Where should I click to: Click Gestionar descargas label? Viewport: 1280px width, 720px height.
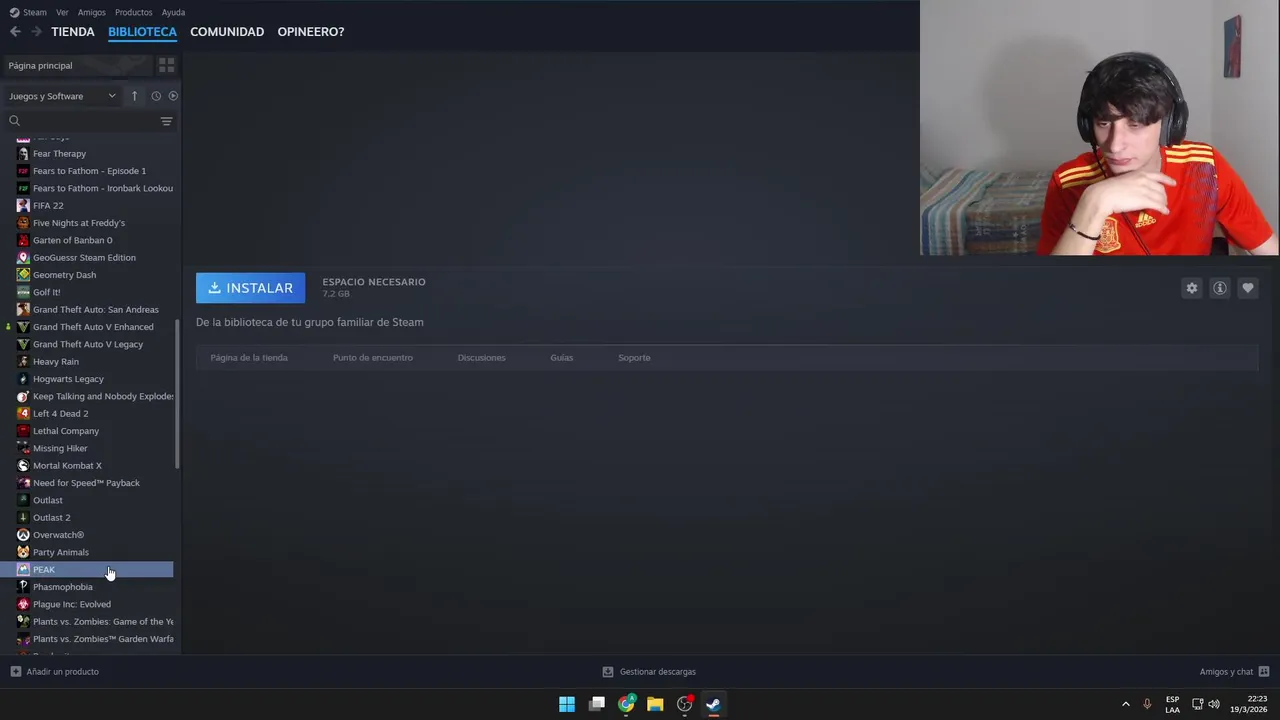point(657,672)
